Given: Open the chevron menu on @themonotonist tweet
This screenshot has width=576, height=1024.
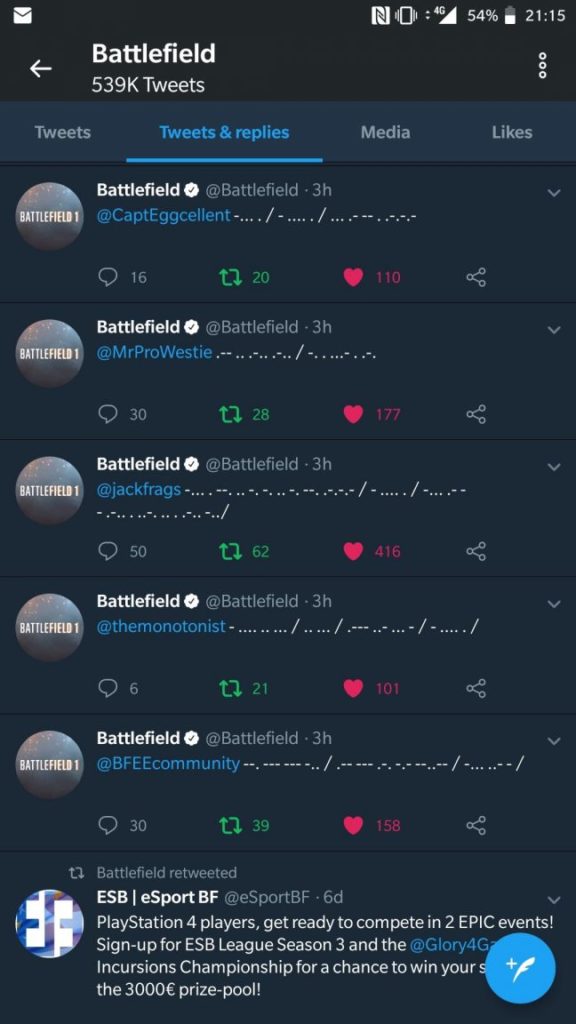Looking at the screenshot, I should (554, 604).
